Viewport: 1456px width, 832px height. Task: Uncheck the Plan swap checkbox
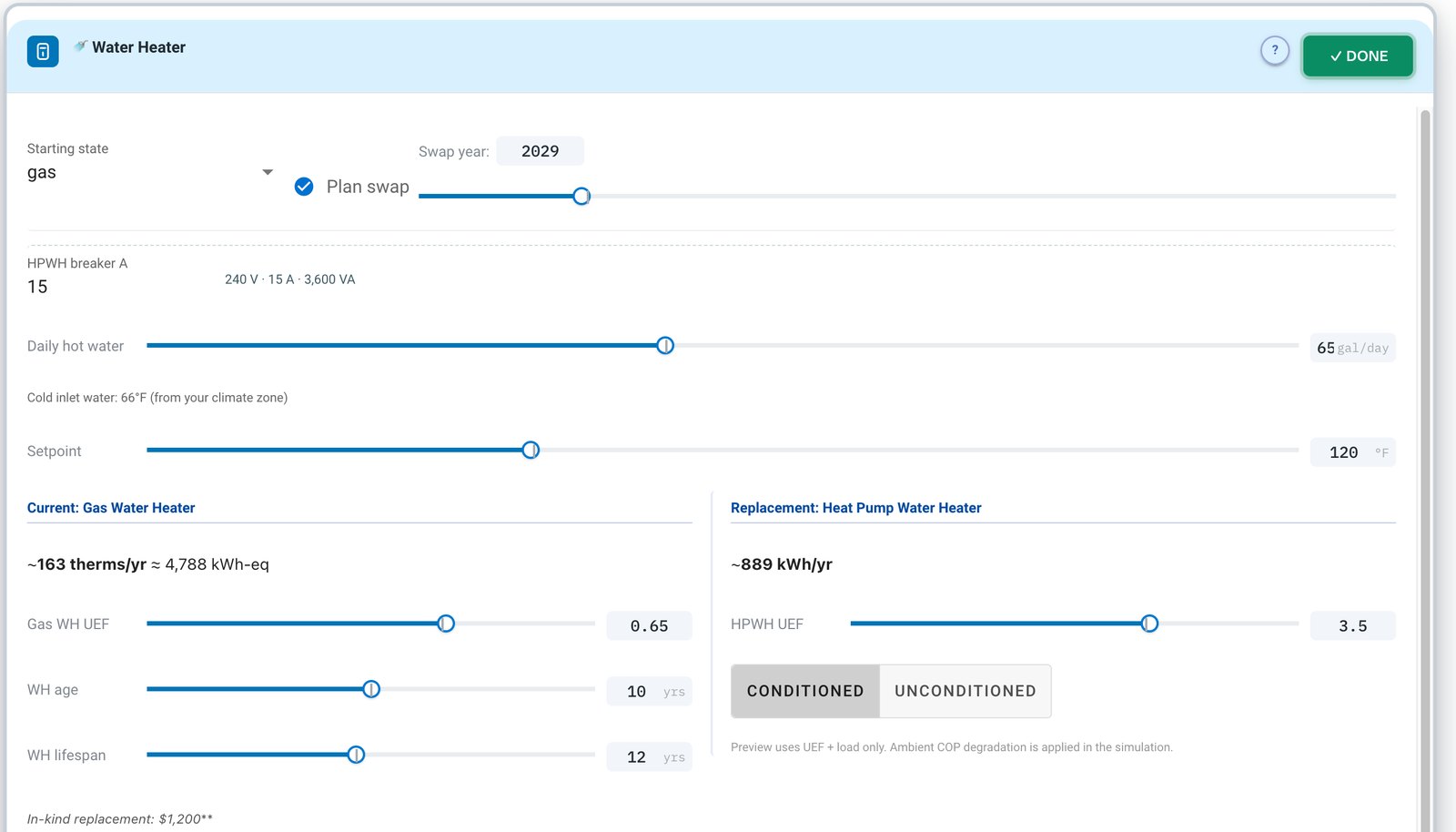point(304,187)
